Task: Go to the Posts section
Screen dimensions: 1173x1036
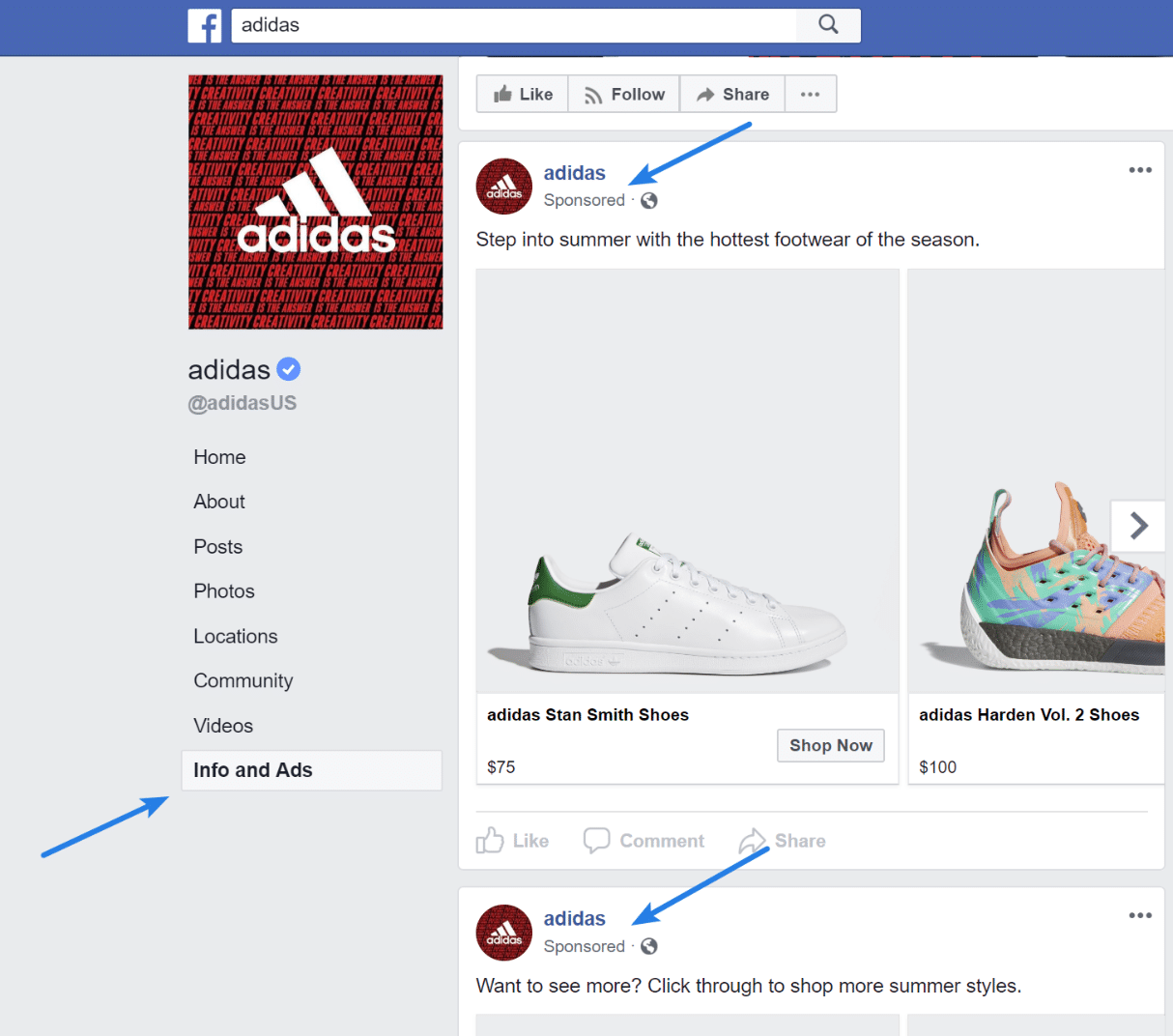Action: point(218,547)
